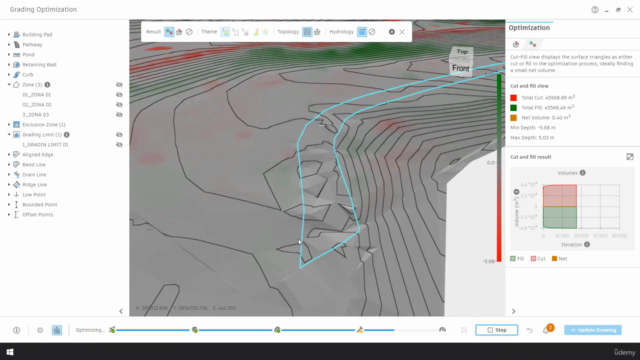Image resolution: width=640 pixels, height=360 pixels.
Task: Expand the Building Pad node
Action: click(x=9, y=35)
